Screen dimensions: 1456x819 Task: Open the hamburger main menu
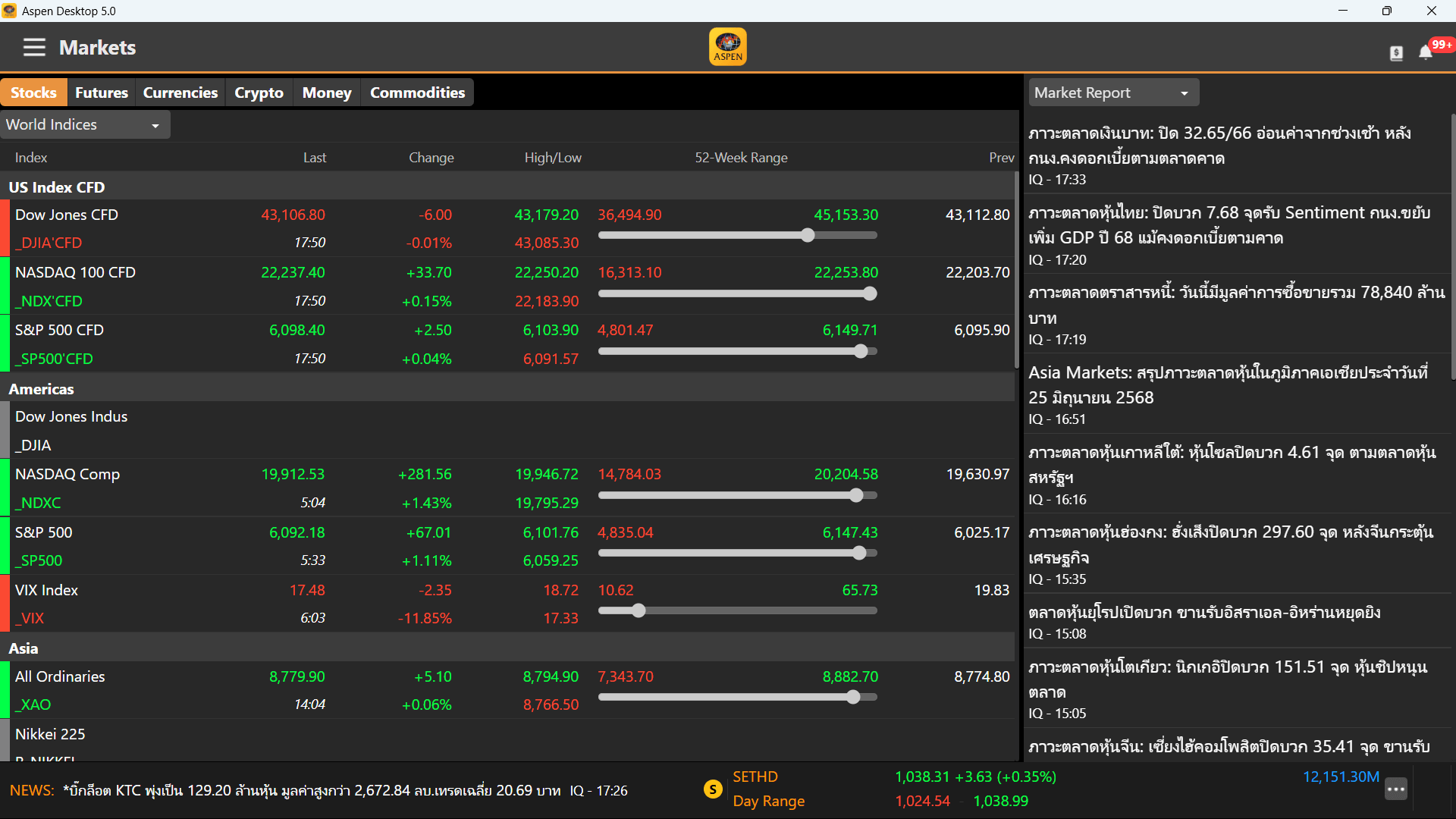pyautogui.click(x=34, y=47)
